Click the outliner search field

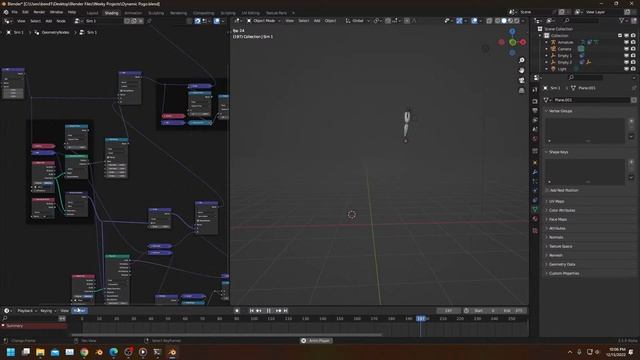coord(582,20)
